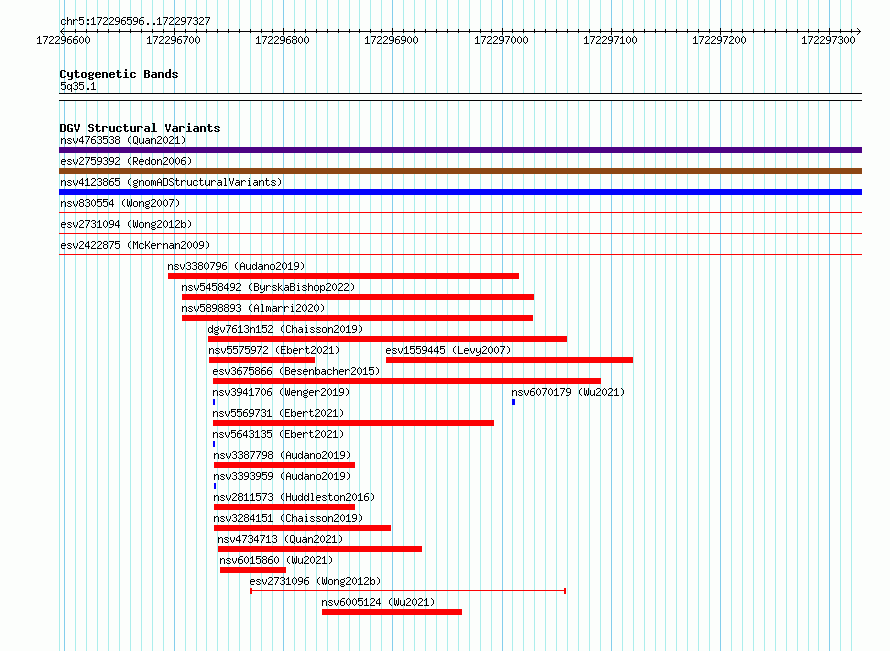890x651 pixels.
Task: Select the brown esv2759392 variant bar
Action: pyautogui.click(x=460, y=171)
